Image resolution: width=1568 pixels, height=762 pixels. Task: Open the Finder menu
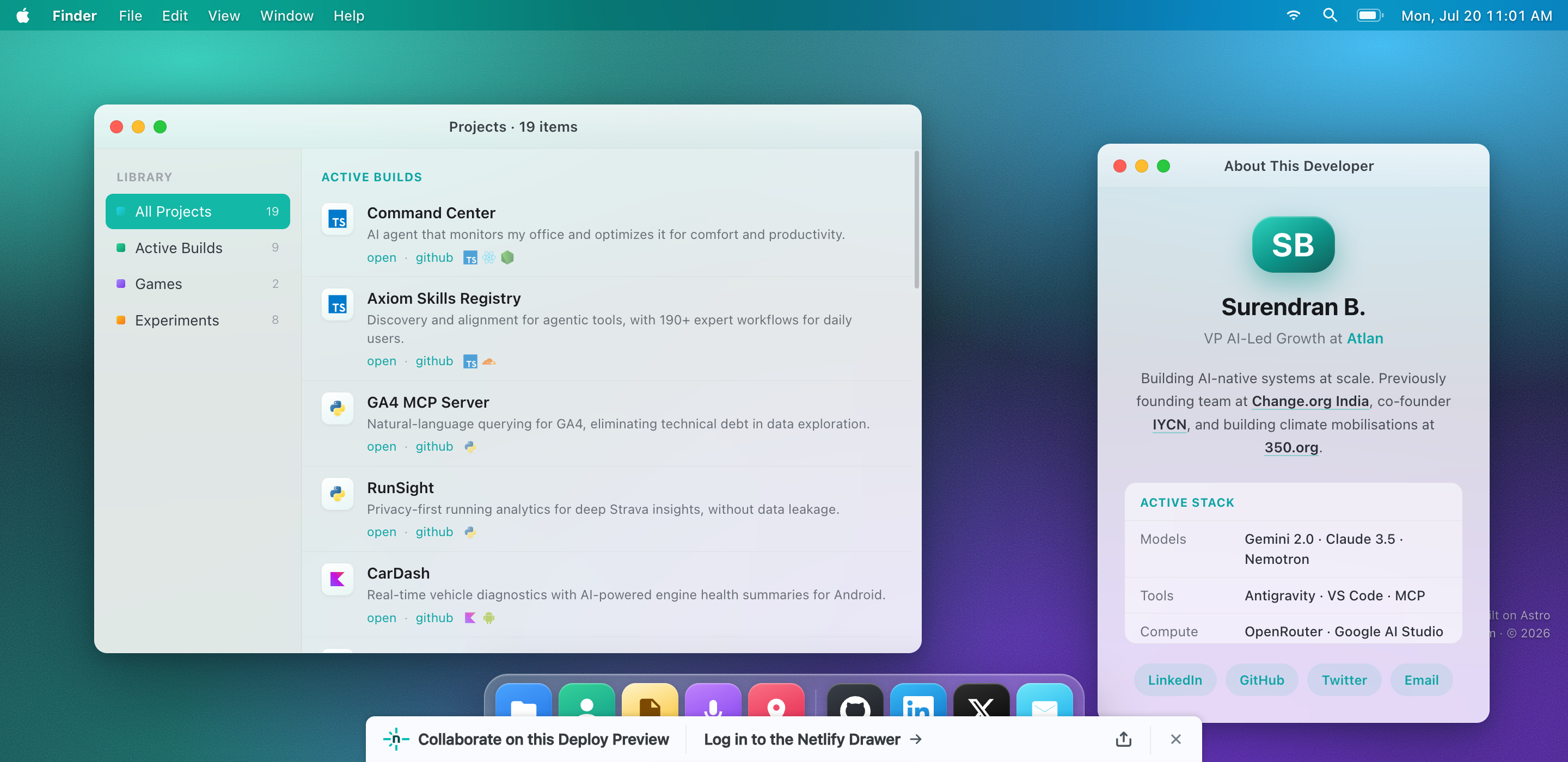point(74,16)
